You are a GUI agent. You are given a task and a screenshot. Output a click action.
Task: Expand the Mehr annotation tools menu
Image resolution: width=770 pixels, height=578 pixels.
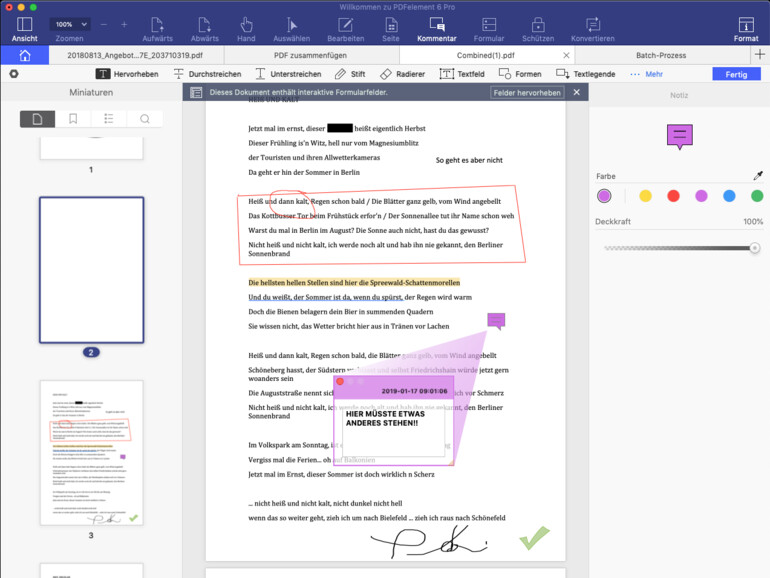(645, 74)
